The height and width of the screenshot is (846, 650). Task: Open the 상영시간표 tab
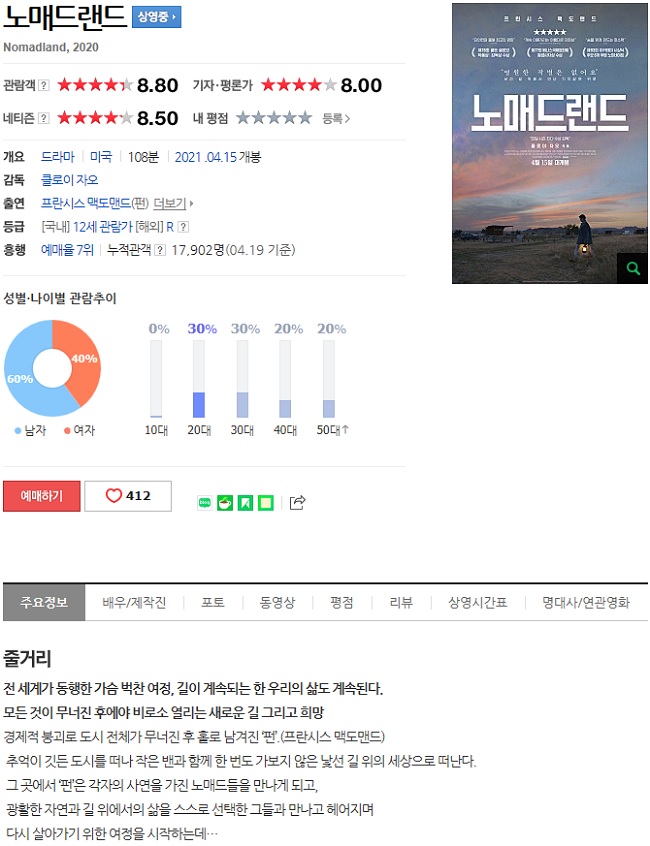(478, 602)
